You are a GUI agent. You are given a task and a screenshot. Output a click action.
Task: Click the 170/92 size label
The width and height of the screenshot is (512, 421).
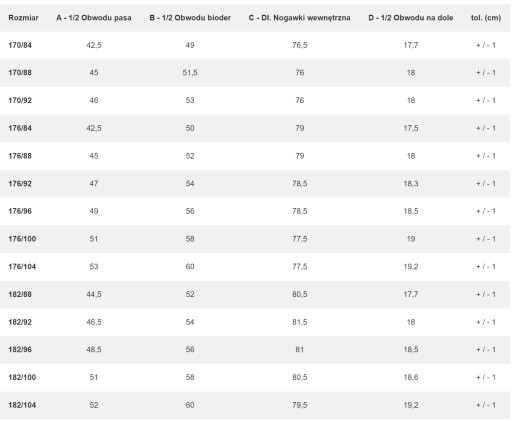20,100
